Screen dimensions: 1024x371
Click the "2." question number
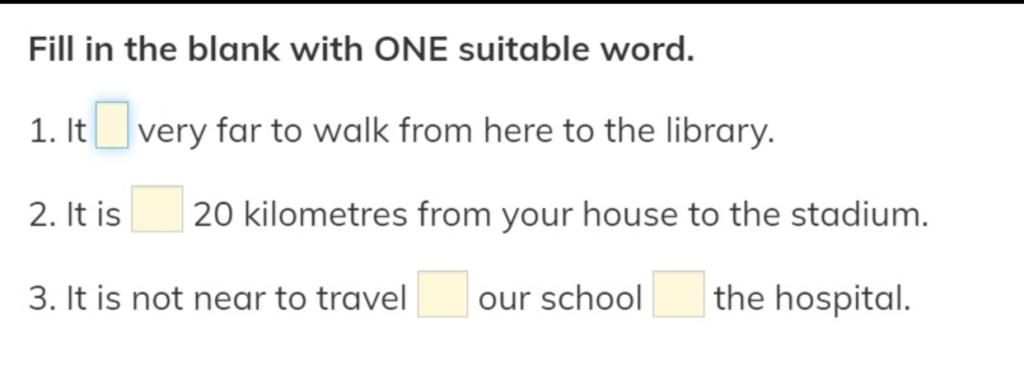(x=44, y=216)
